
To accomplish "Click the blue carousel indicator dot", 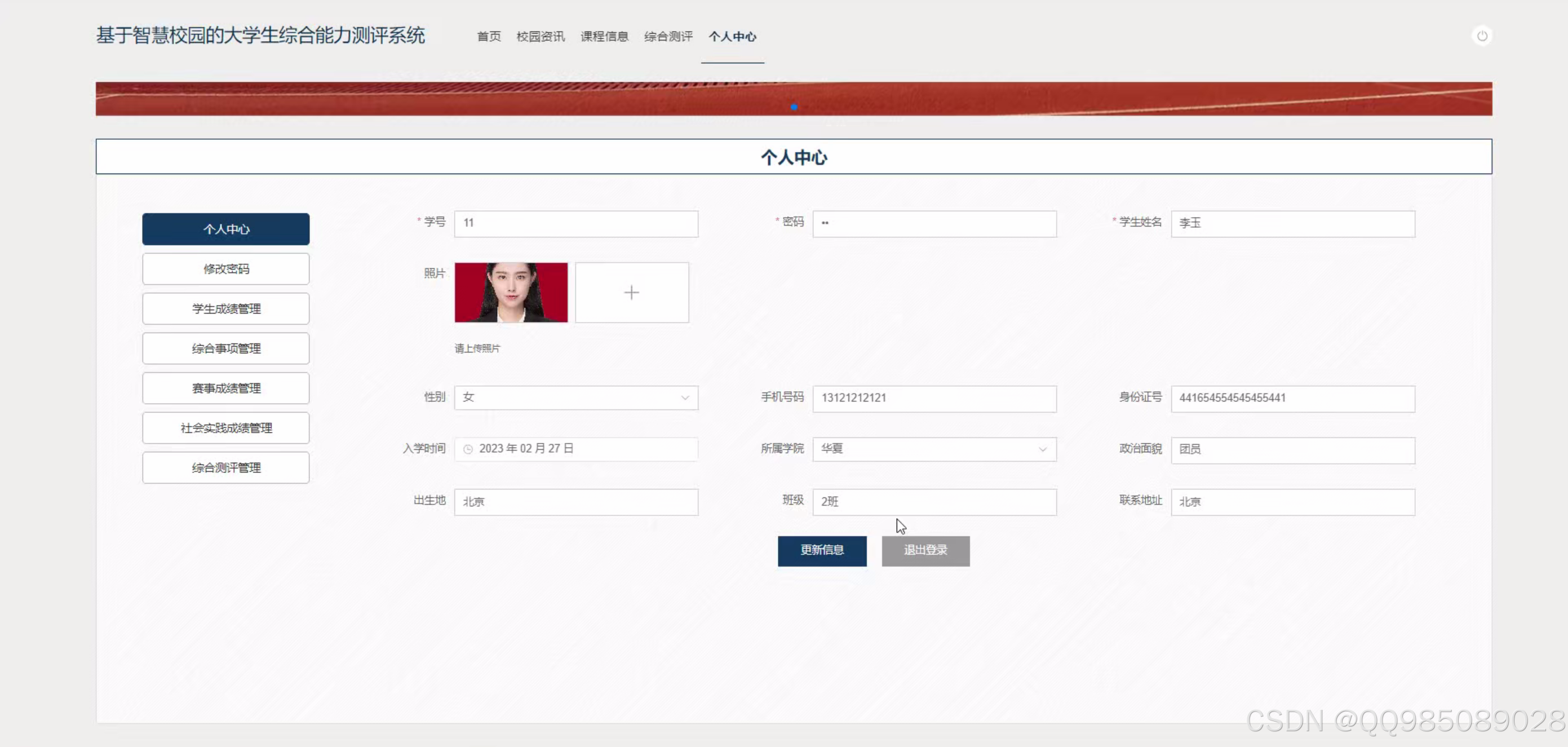I will (x=794, y=107).
